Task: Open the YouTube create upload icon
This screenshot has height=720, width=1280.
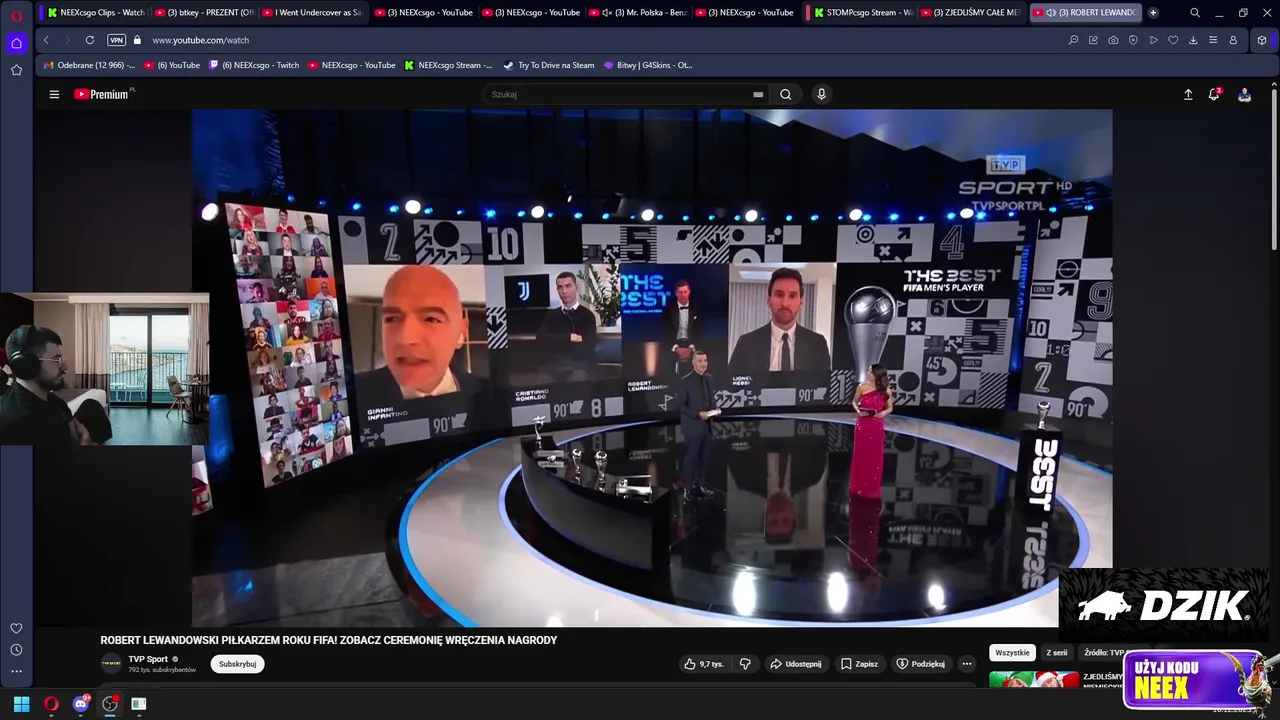Action: pyautogui.click(x=1188, y=94)
